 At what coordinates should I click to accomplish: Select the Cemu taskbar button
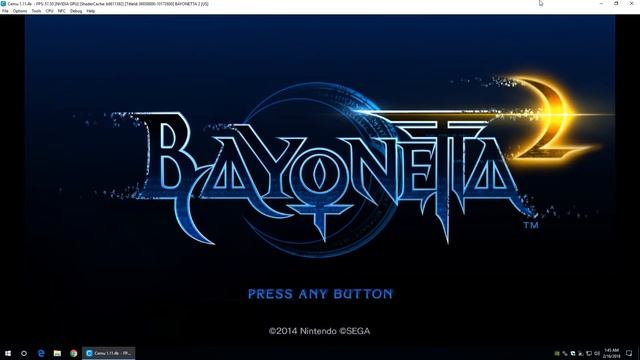(x=109, y=353)
